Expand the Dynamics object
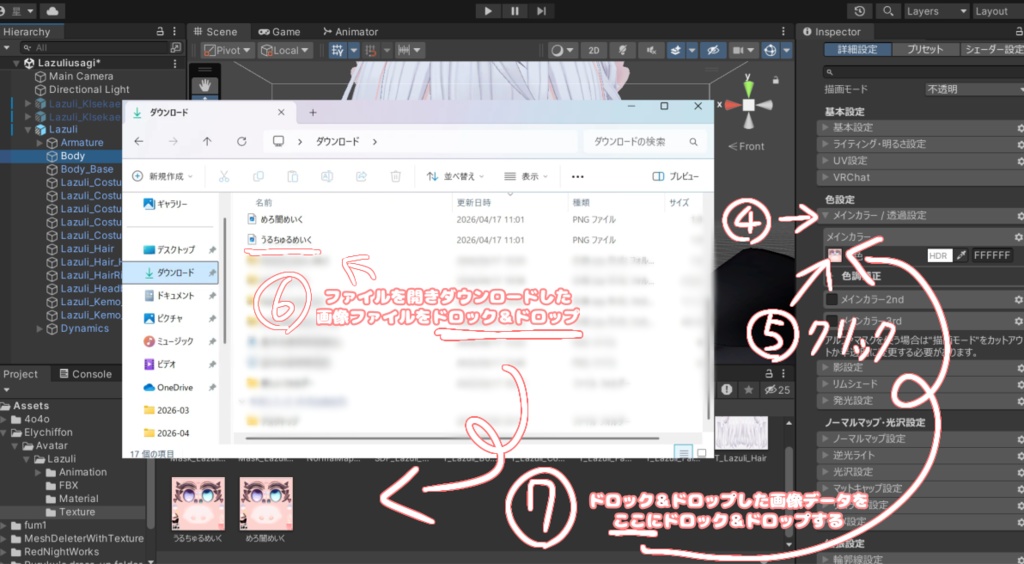Screen dimensions: 1024x564 click(x=40, y=328)
